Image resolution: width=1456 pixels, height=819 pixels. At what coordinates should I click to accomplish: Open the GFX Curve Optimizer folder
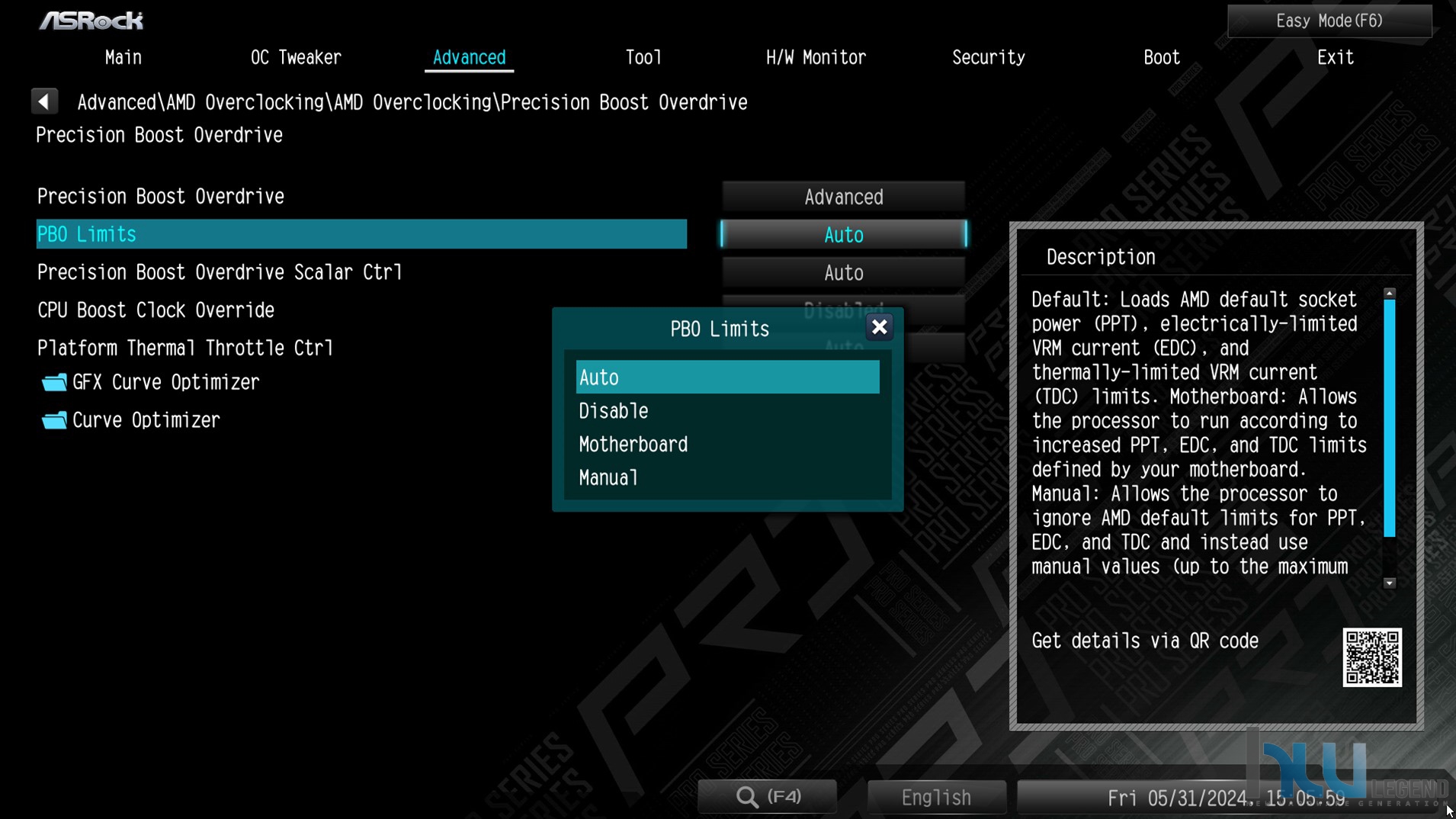click(151, 383)
